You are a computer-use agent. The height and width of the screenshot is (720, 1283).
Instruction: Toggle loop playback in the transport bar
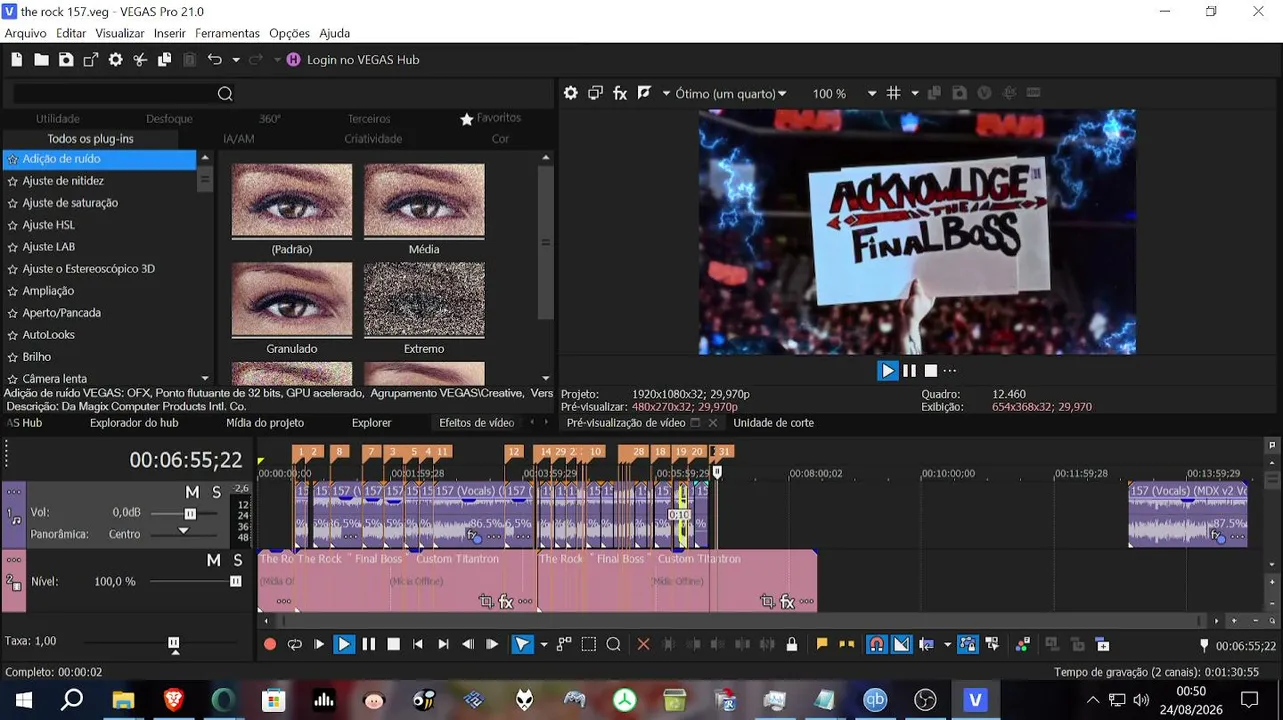pyautogui.click(x=295, y=645)
